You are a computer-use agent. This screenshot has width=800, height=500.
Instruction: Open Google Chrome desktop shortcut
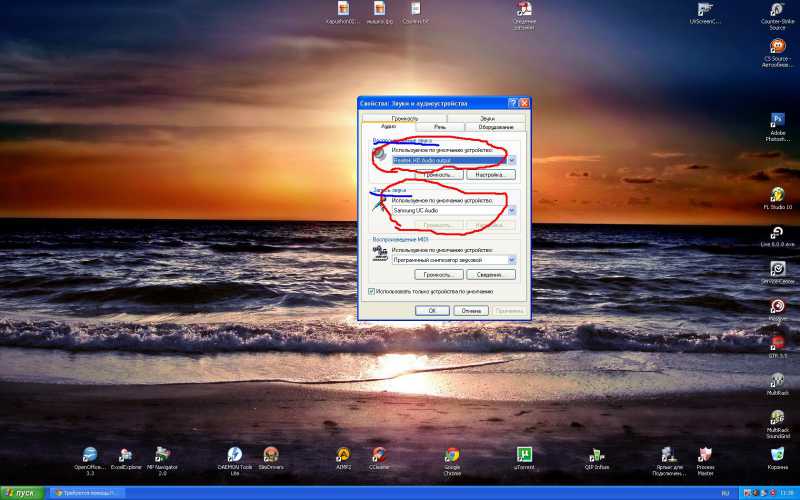[x=452, y=455]
